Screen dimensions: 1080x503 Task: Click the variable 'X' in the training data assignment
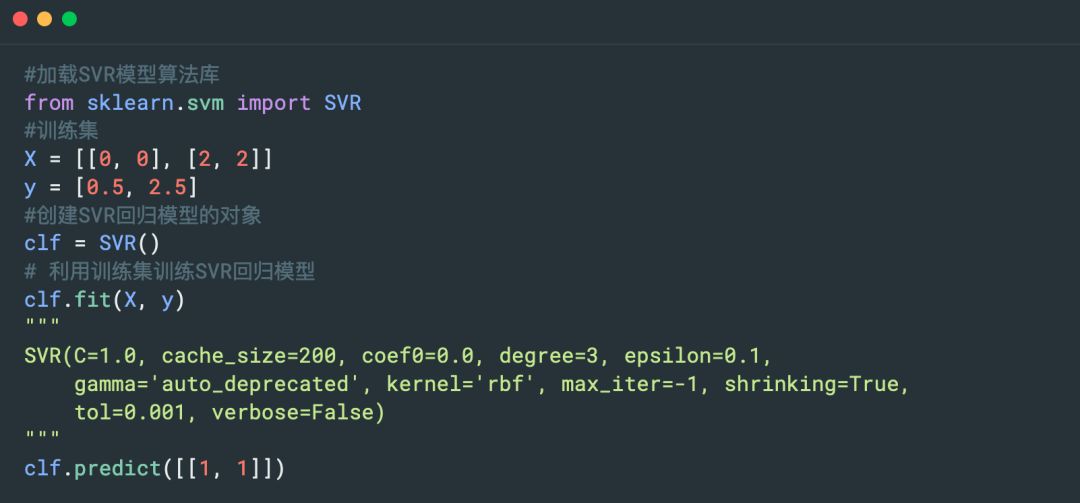[x=31, y=159]
